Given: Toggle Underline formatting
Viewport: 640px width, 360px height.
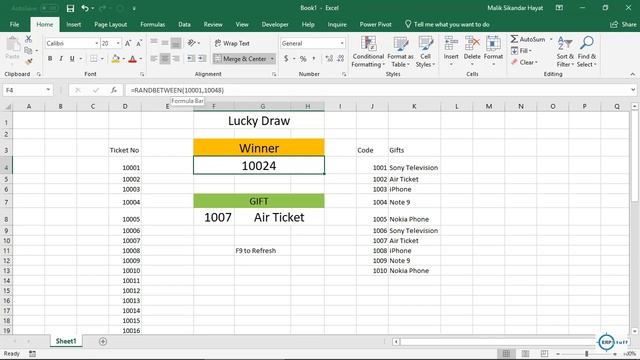Looking at the screenshot, I should (x=72, y=59).
